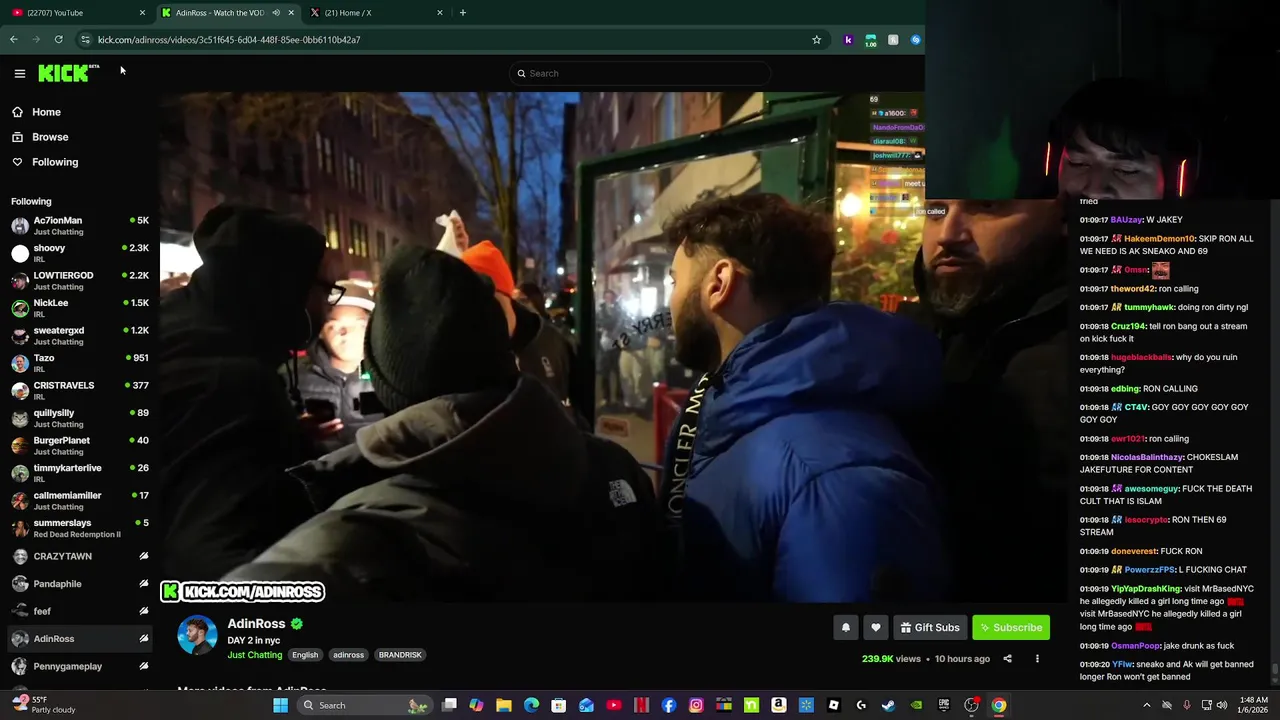Select the adinross tag

click(348, 655)
